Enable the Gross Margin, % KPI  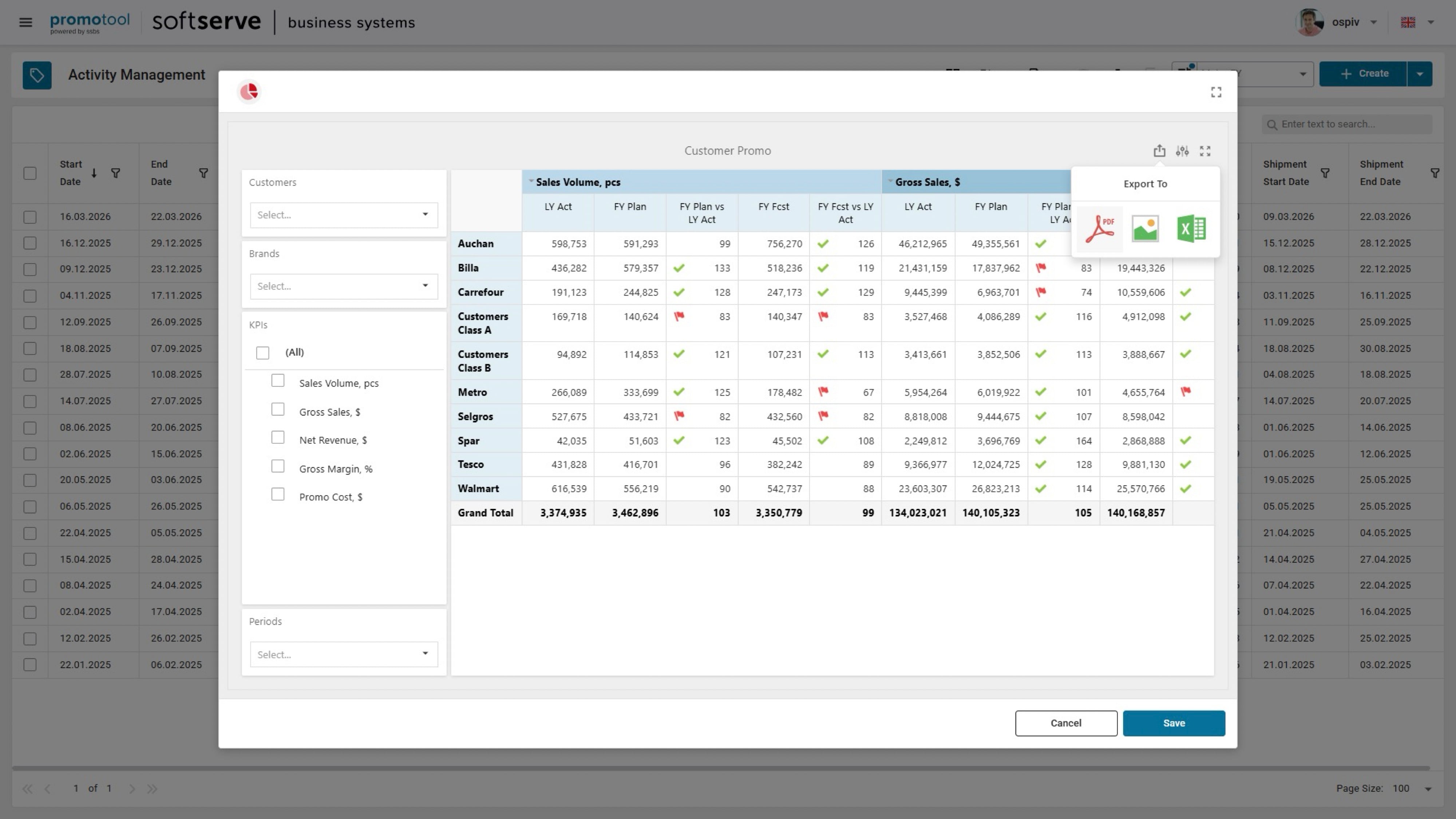click(277, 466)
